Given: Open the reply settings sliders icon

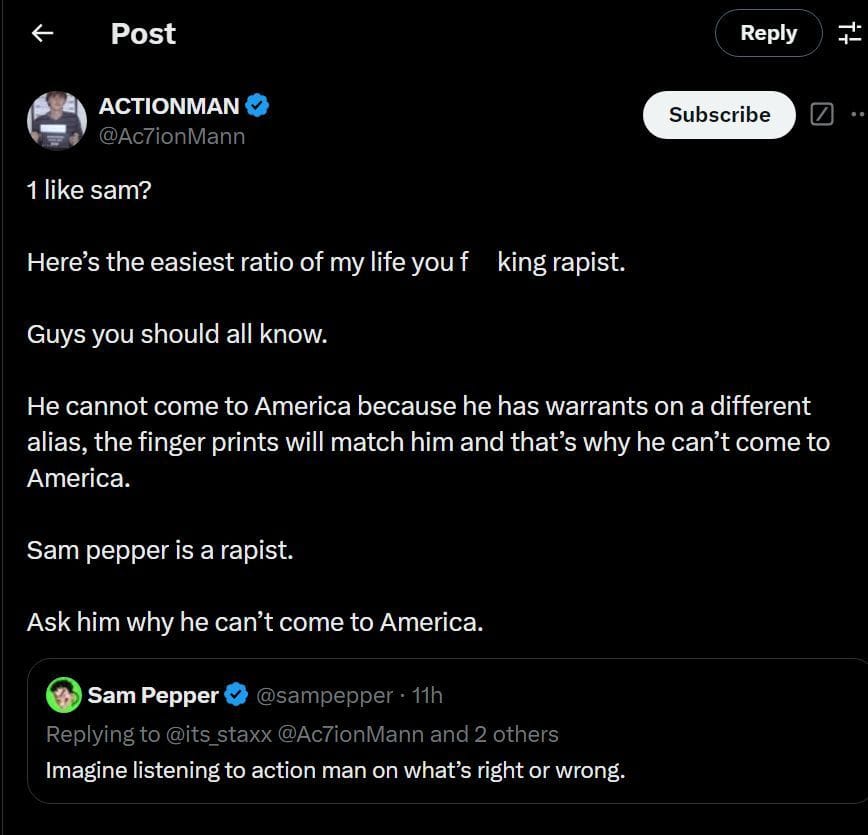Looking at the screenshot, I should 849,32.
